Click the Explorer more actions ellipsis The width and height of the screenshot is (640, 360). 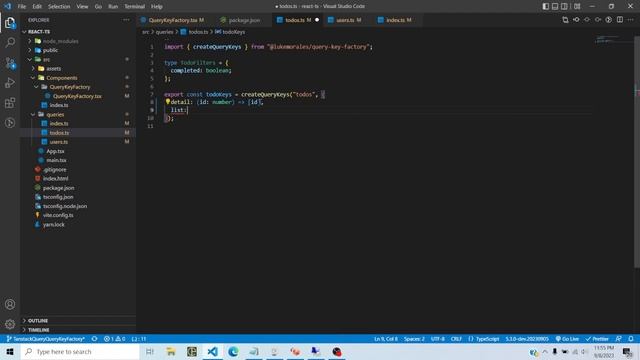coord(127,20)
